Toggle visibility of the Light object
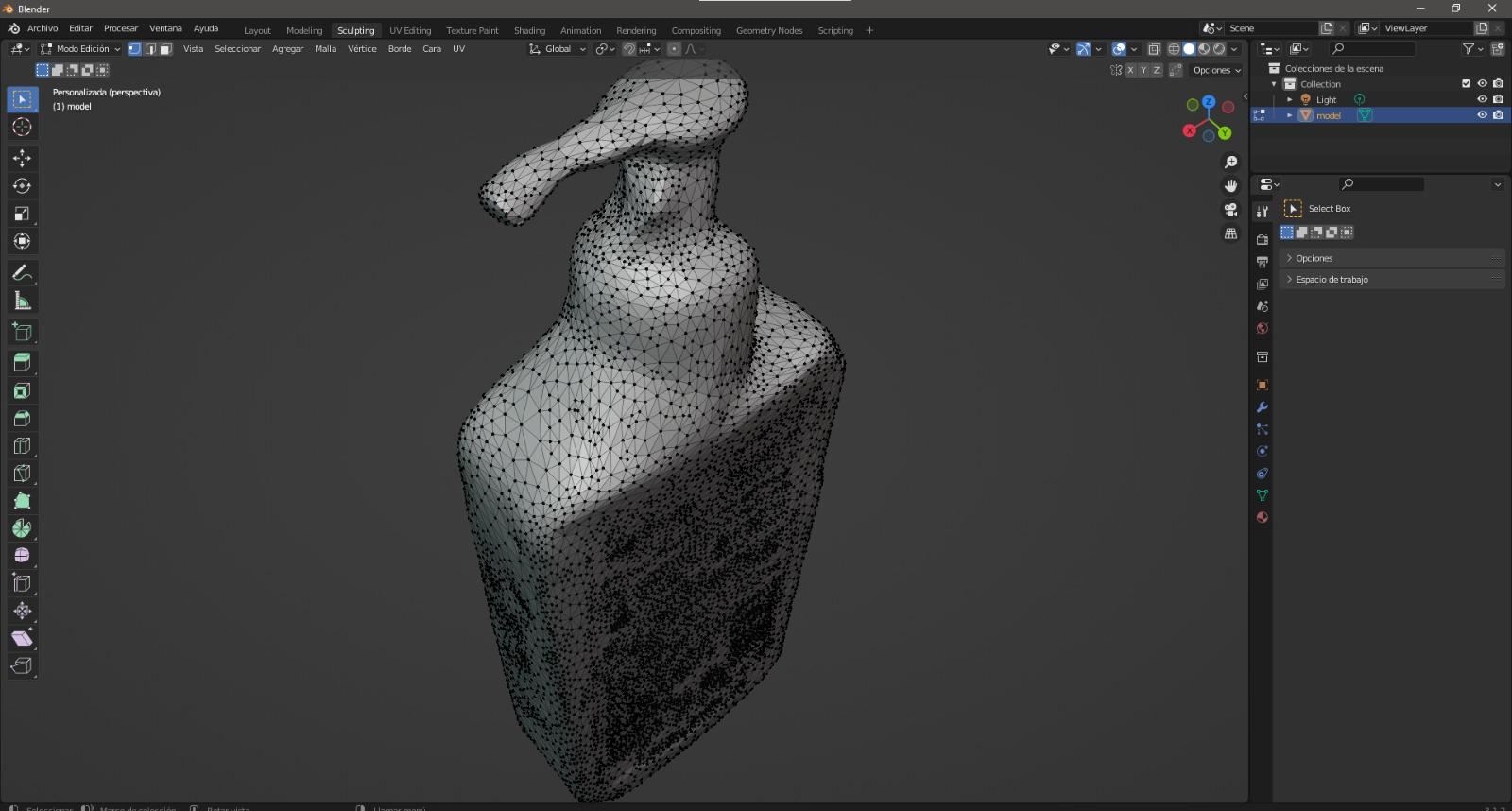The width and height of the screenshot is (1512, 811). point(1482,99)
